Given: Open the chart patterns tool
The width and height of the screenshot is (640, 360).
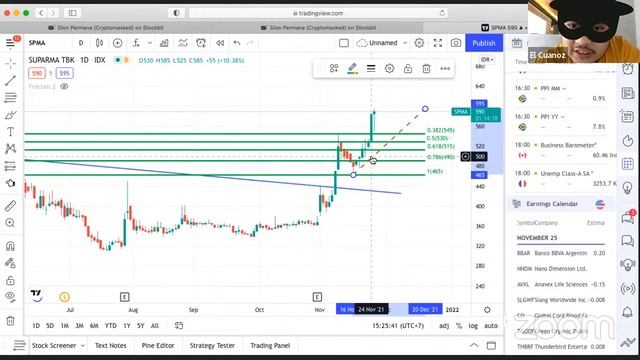Looking at the screenshot, I should [x=11, y=149].
